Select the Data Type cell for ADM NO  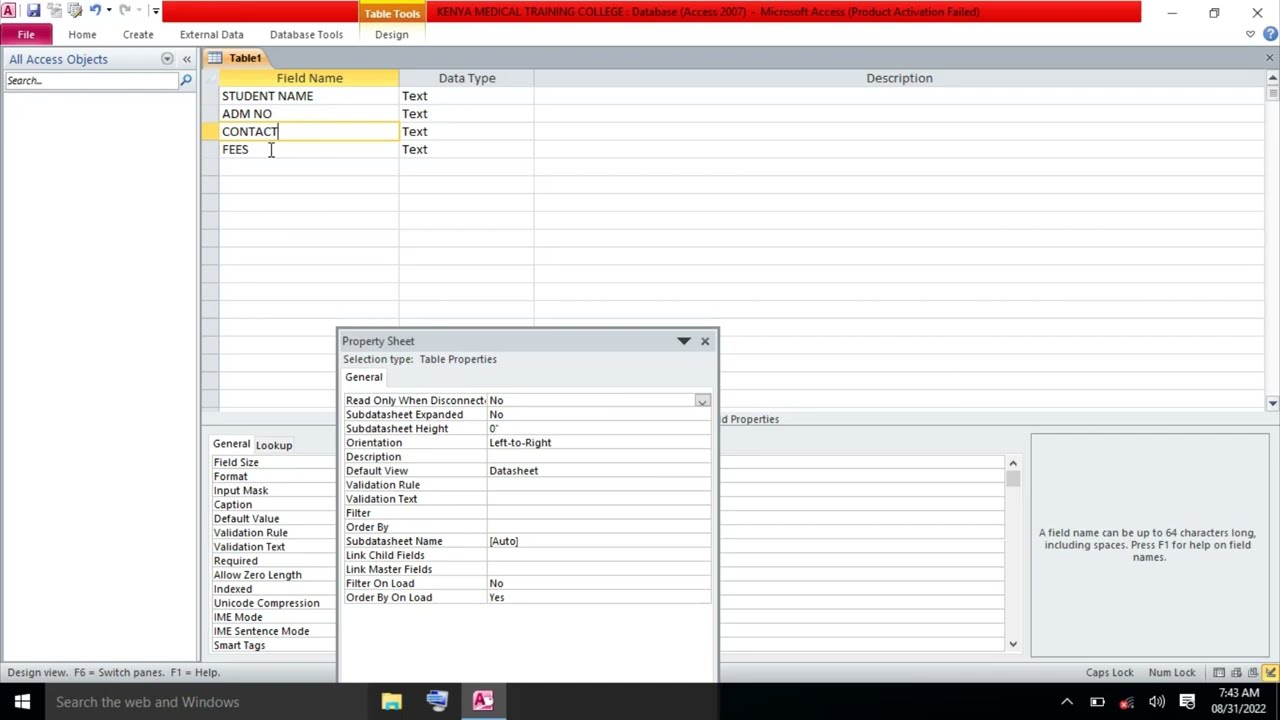pyautogui.click(x=466, y=114)
